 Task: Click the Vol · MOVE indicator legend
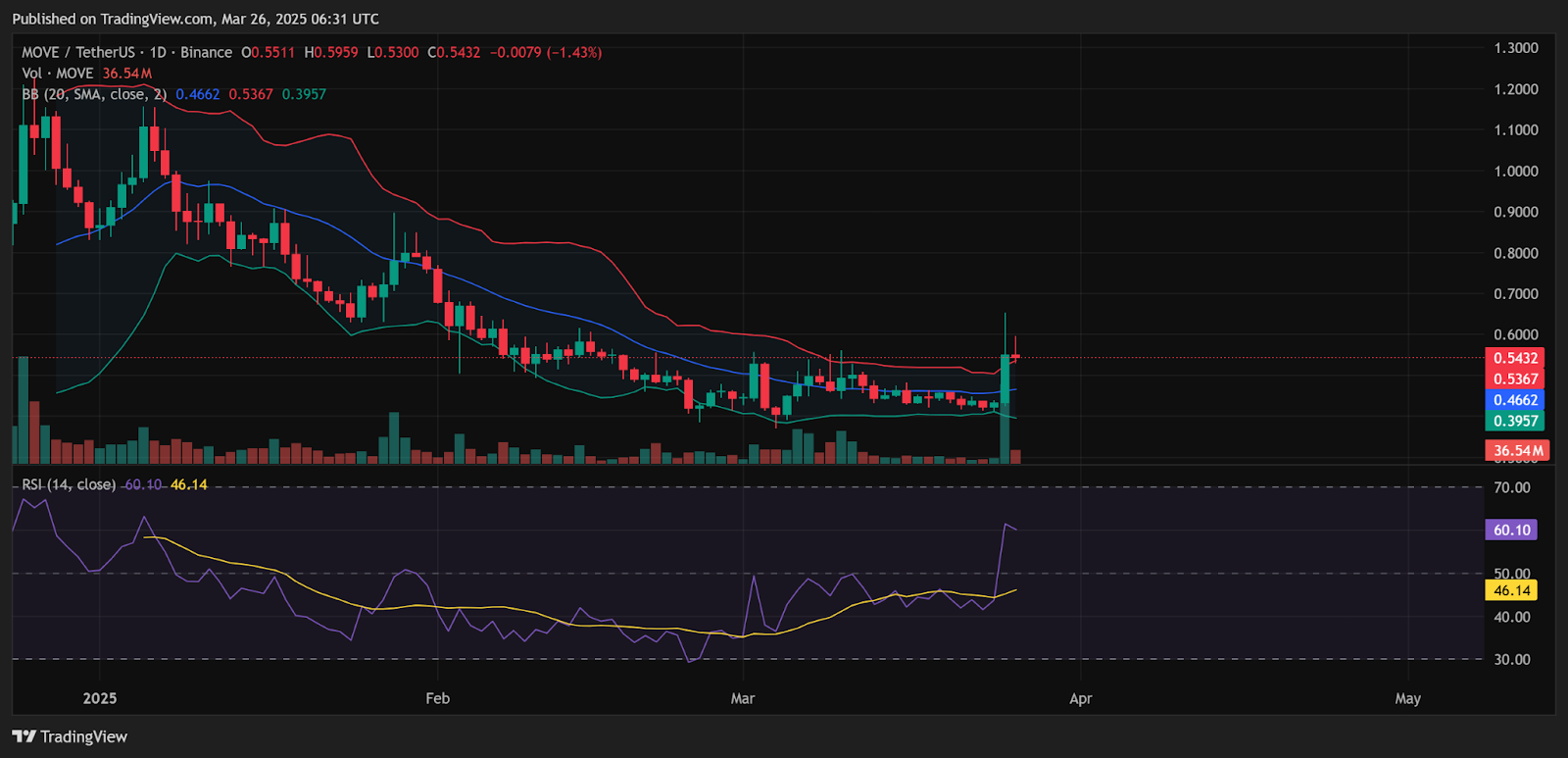click(x=57, y=74)
